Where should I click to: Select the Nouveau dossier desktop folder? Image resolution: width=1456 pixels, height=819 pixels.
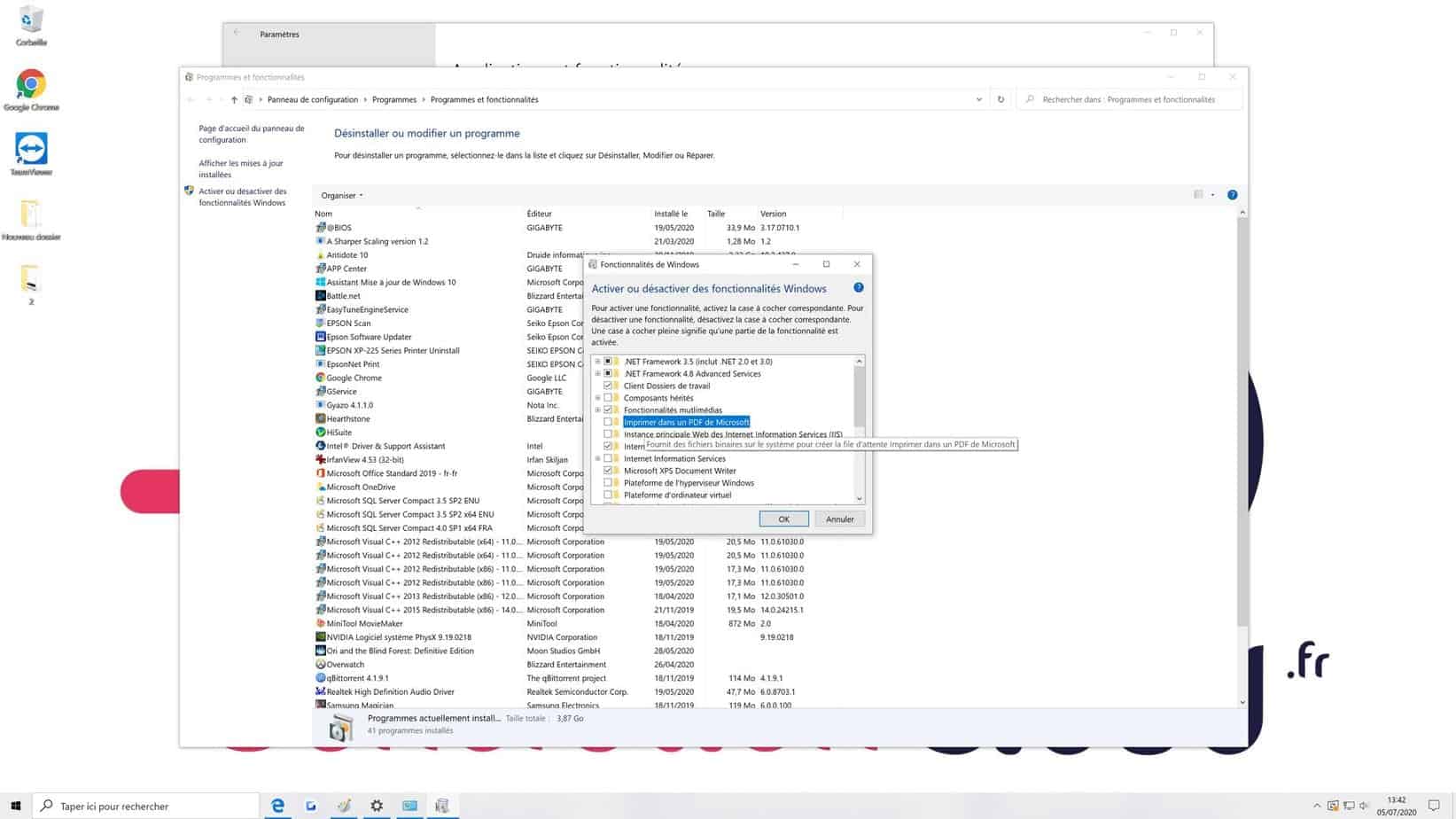pos(31,220)
